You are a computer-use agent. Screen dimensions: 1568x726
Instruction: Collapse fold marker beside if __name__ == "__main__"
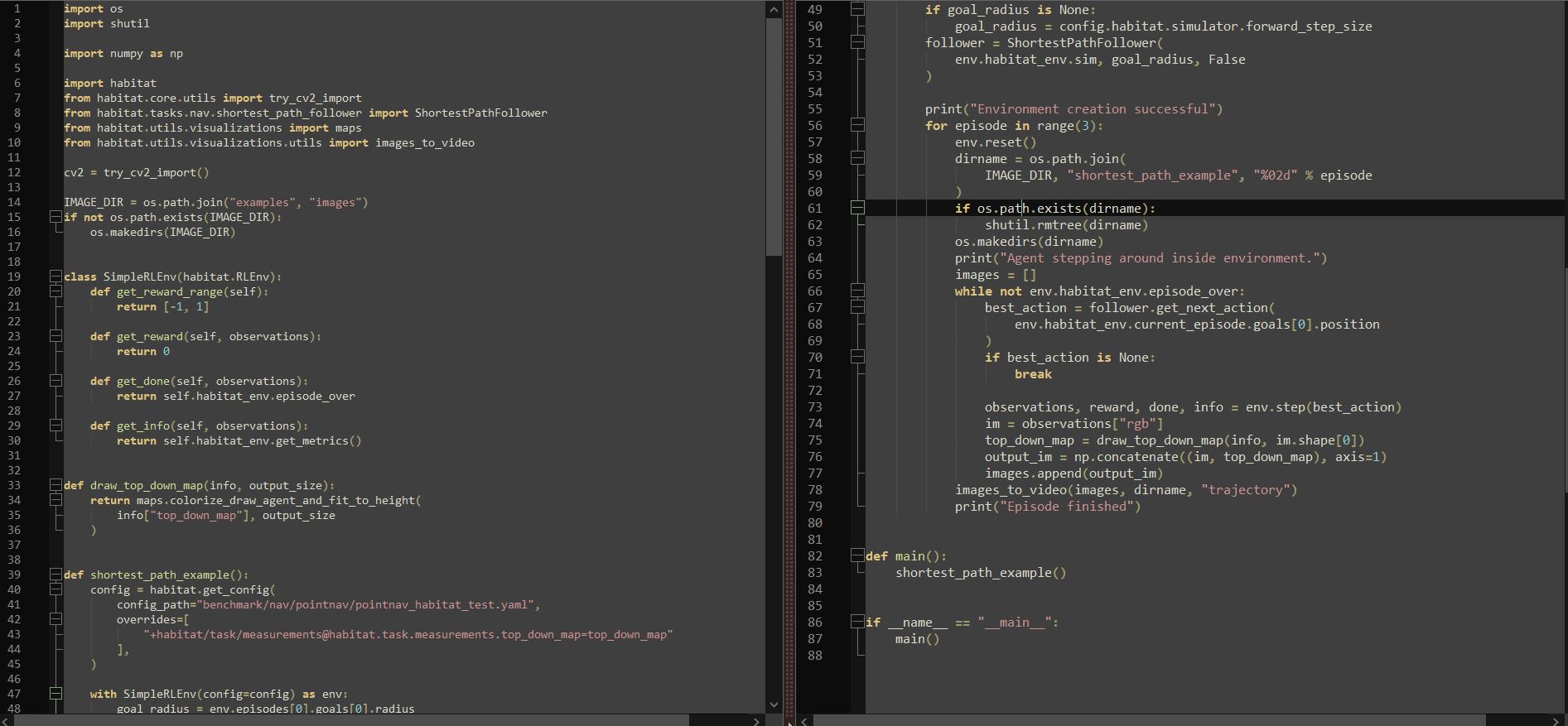pyautogui.click(x=858, y=622)
